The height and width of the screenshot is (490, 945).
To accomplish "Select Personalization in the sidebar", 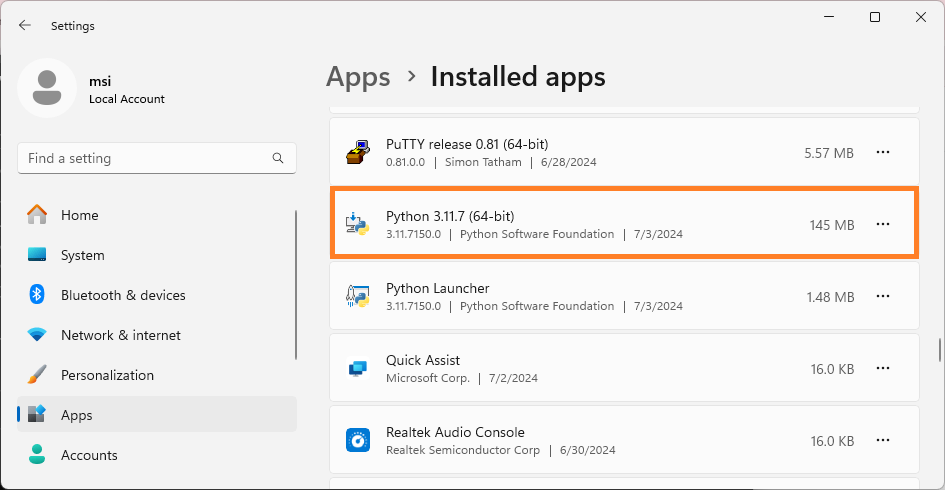I will [x=107, y=375].
